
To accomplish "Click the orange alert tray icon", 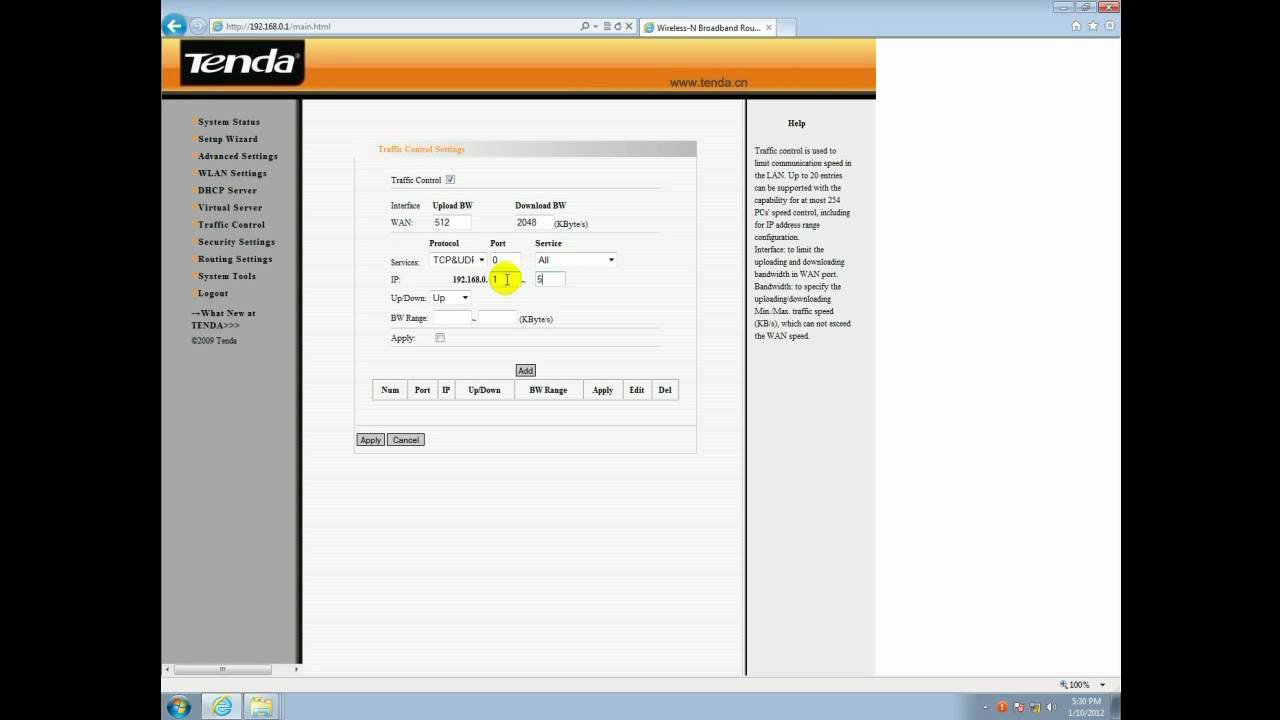I will [1002, 707].
